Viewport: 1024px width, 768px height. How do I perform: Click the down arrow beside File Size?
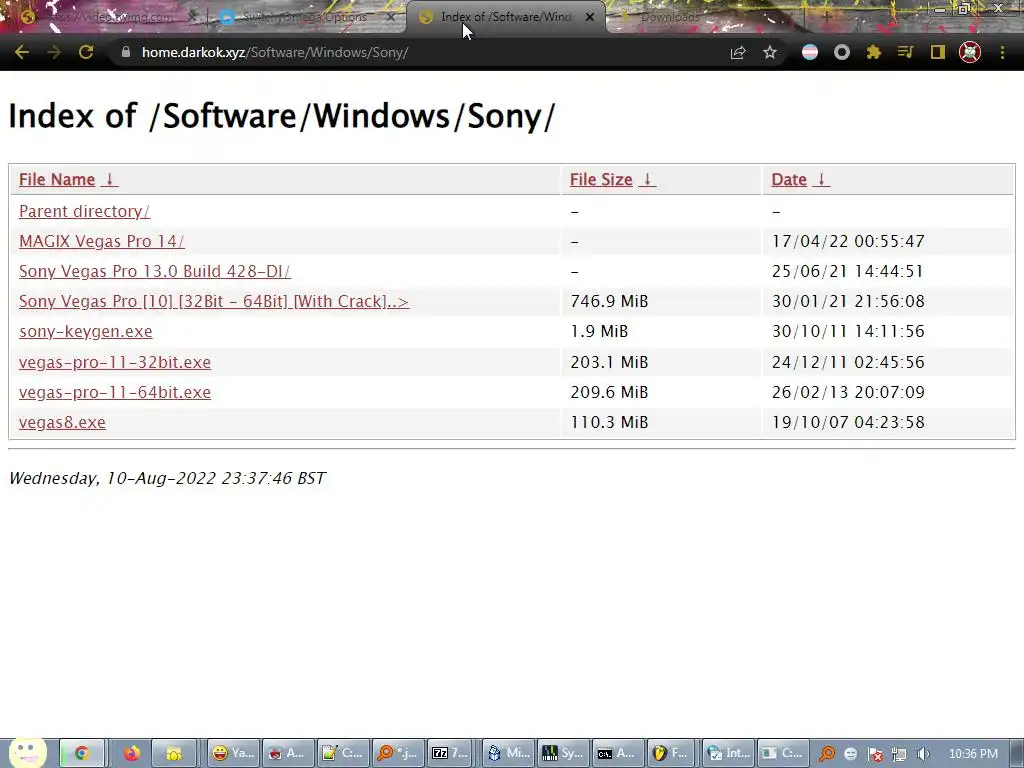click(x=647, y=180)
